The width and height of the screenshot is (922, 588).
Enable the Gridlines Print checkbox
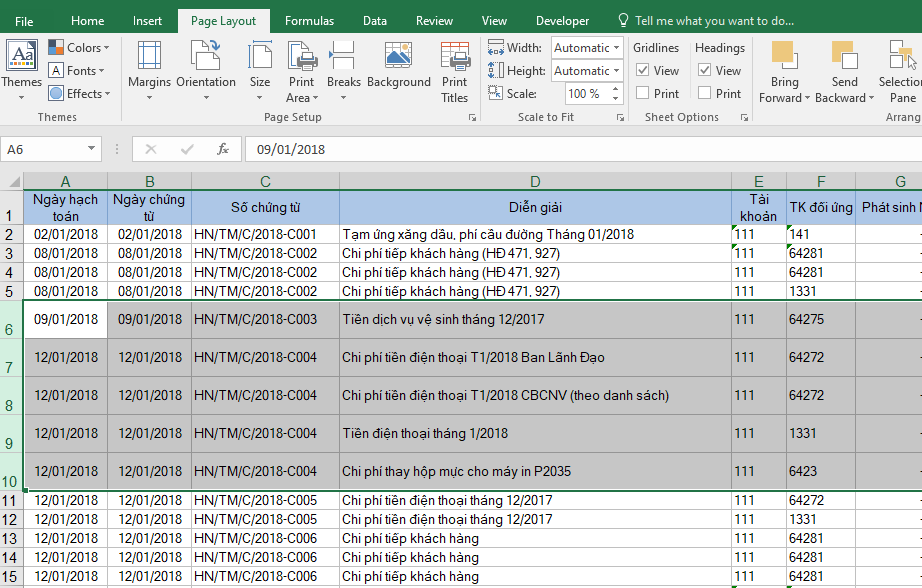click(x=643, y=93)
